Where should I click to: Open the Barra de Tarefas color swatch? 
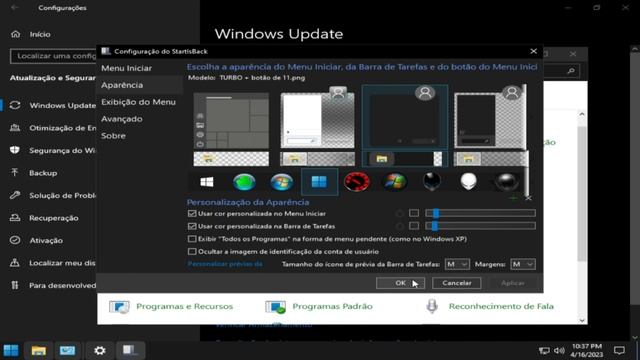pos(414,226)
